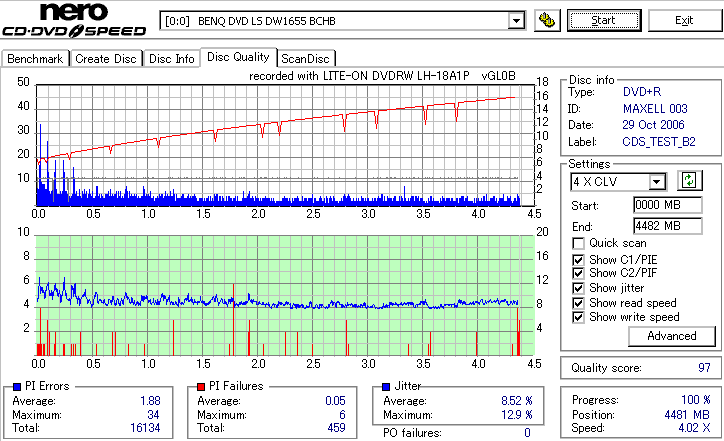Click PI Failures average 0.05
This screenshot has height=441, width=724.
(335, 401)
